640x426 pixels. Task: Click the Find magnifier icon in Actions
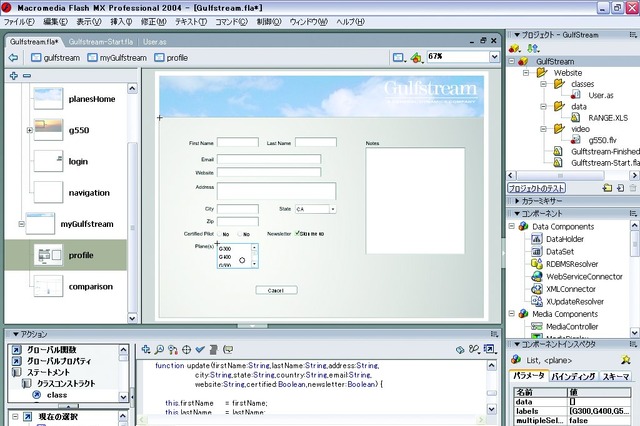159,349
